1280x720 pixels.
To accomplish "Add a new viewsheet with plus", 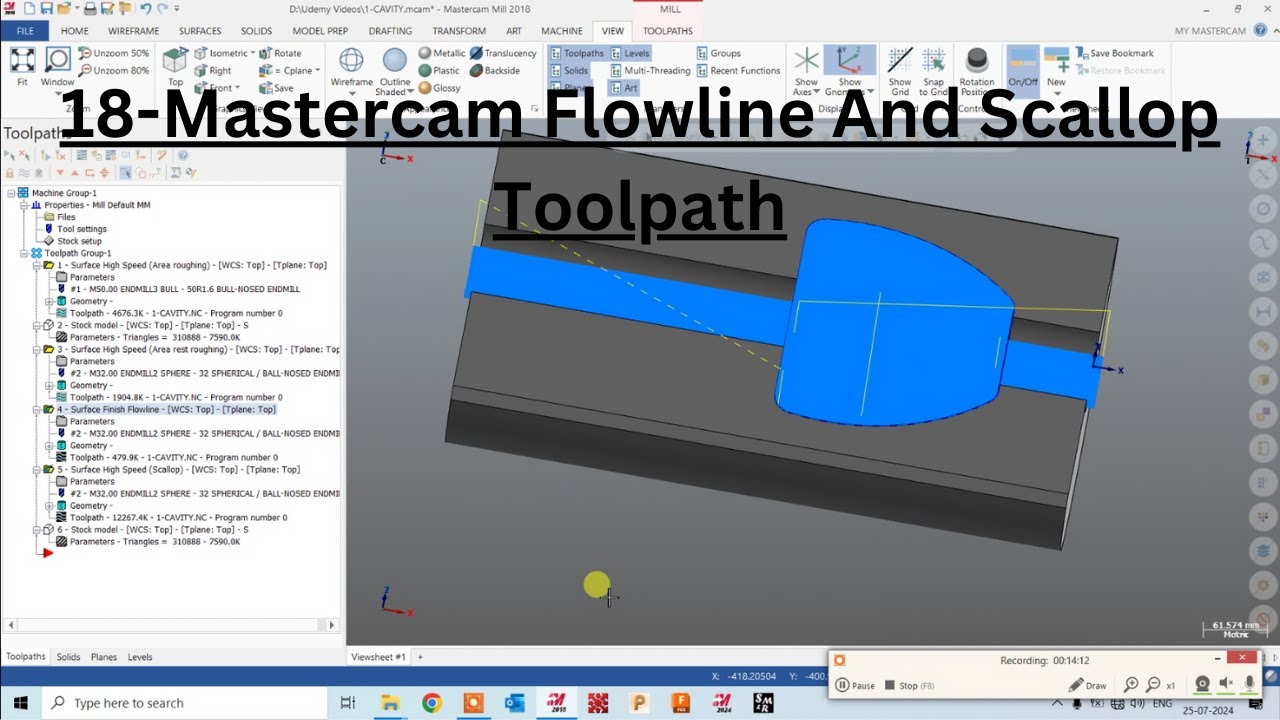I will 420,657.
